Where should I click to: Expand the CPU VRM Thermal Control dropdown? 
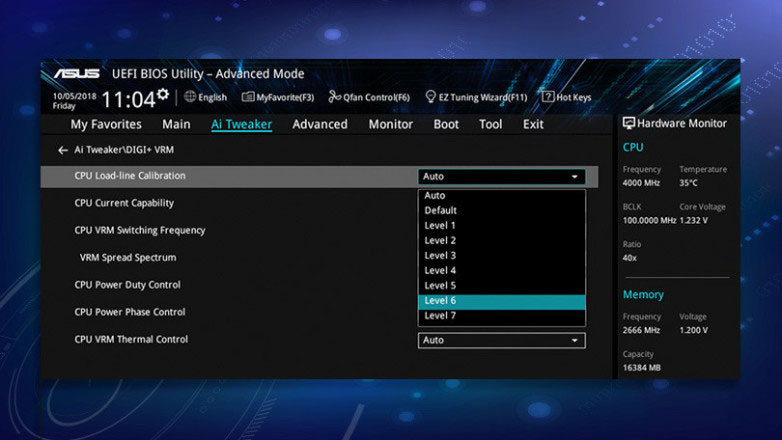(575, 340)
